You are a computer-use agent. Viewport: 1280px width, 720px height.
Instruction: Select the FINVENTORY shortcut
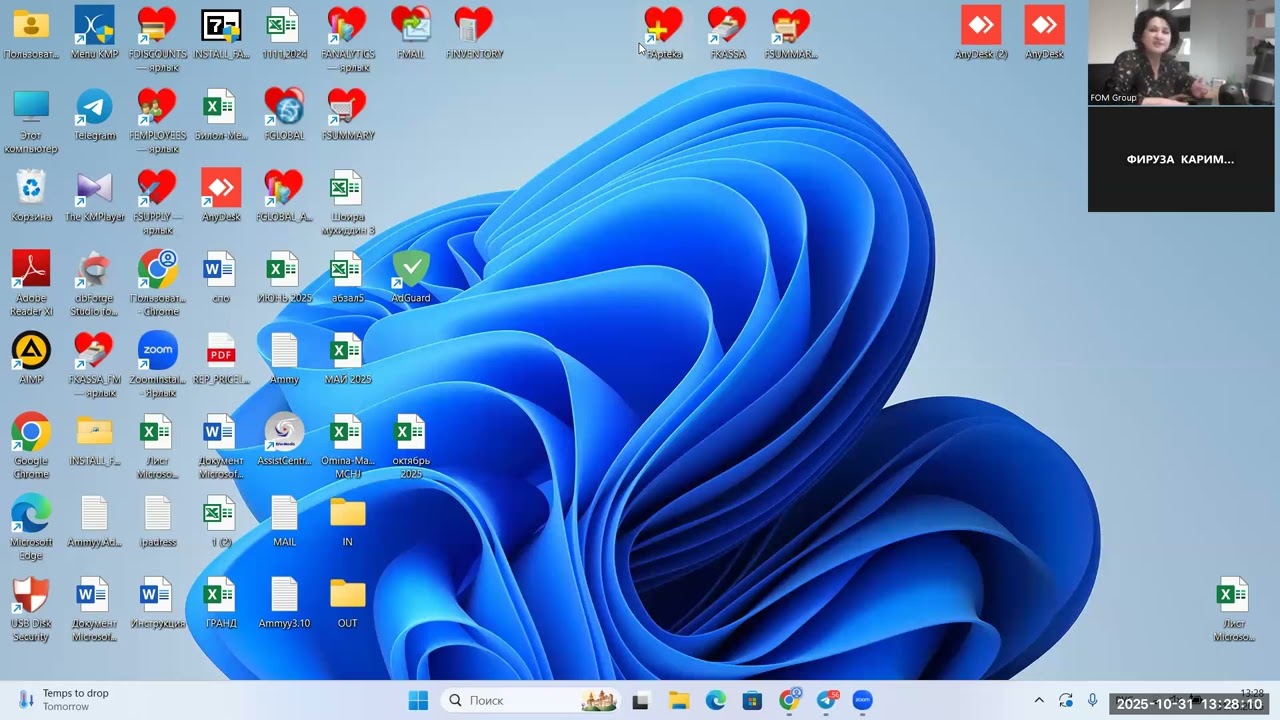(474, 33)
